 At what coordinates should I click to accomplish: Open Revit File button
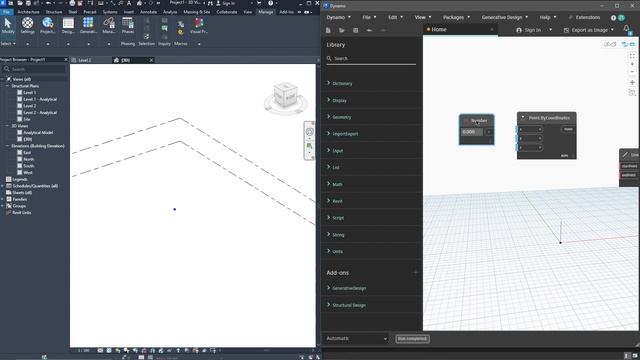7,12
